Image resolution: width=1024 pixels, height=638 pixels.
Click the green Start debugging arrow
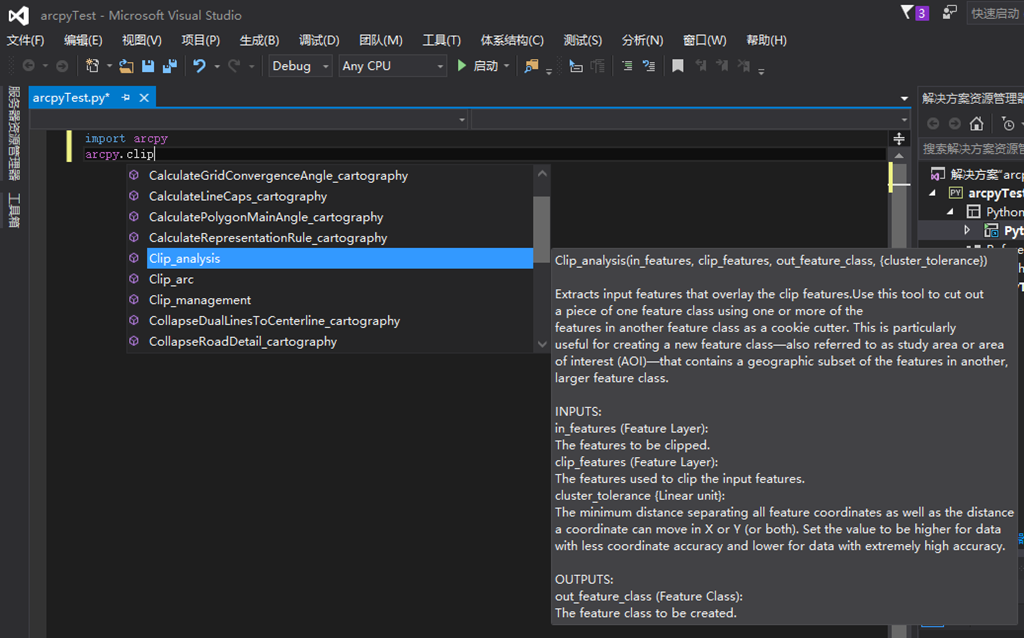click(x=462, y=65)
